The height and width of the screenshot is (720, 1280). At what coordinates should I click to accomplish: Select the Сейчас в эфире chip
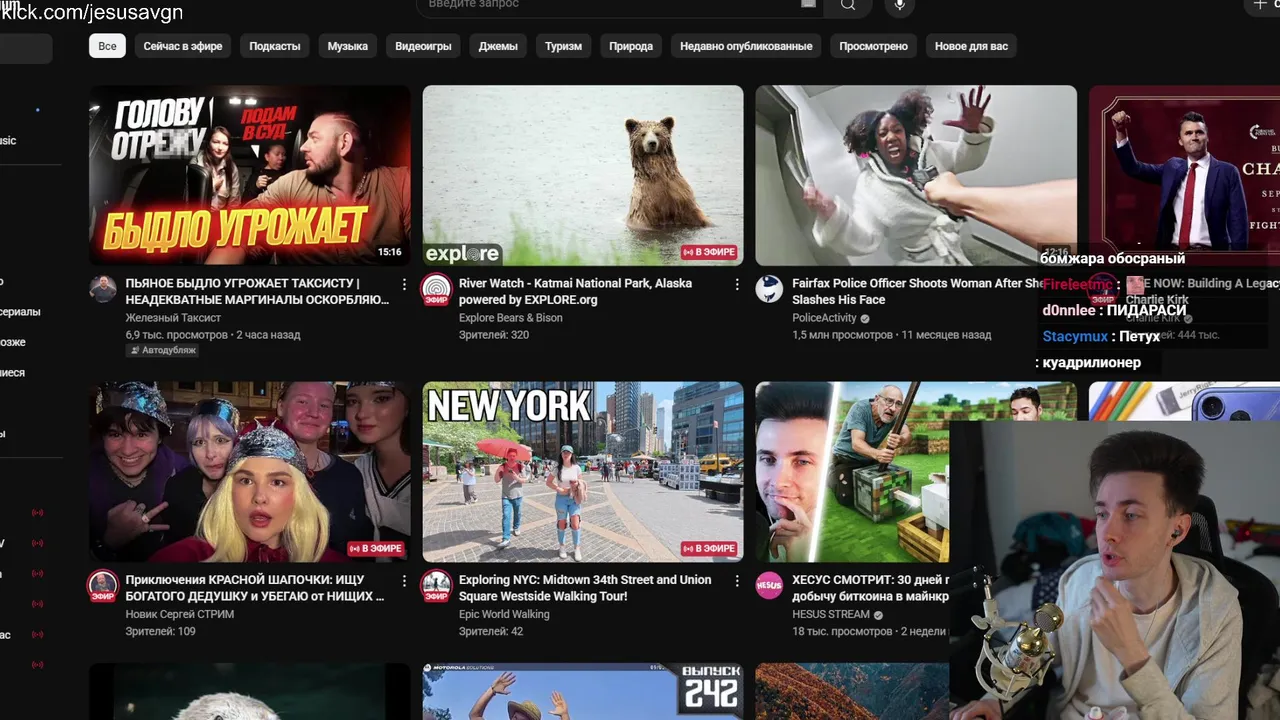[183, 46]
